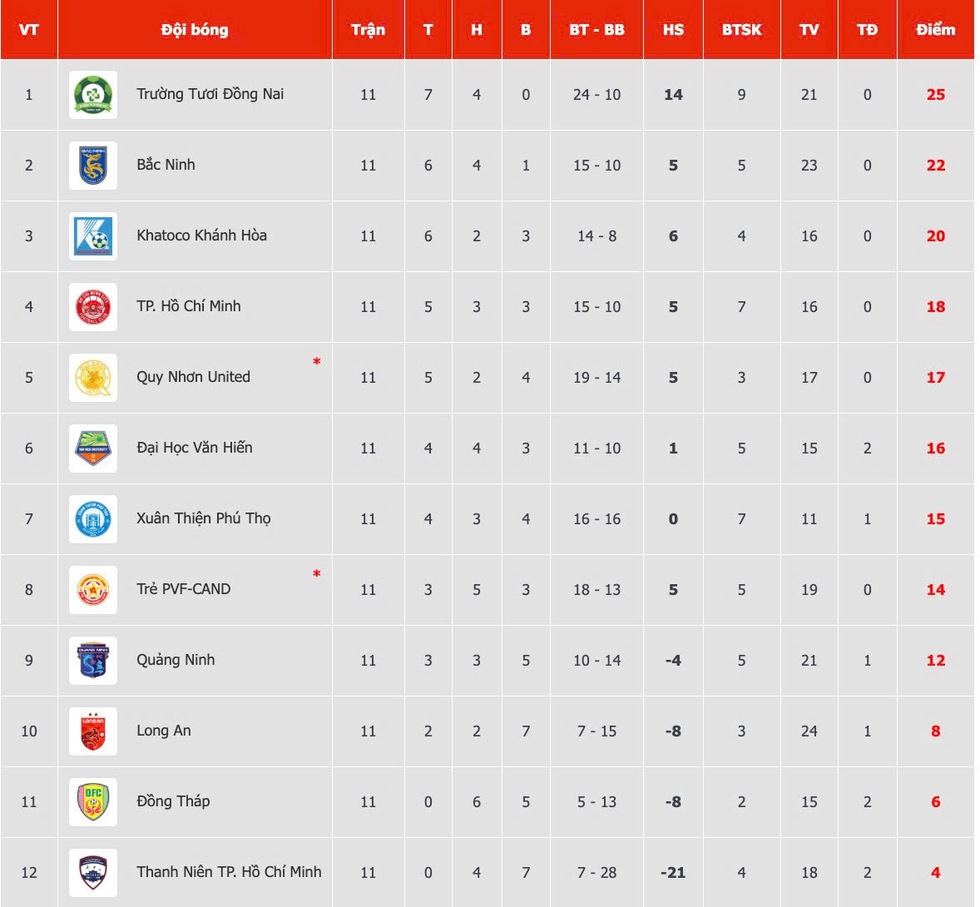Click the Long An team logo
The image size is (980, 907).
(x=93, y=731)
